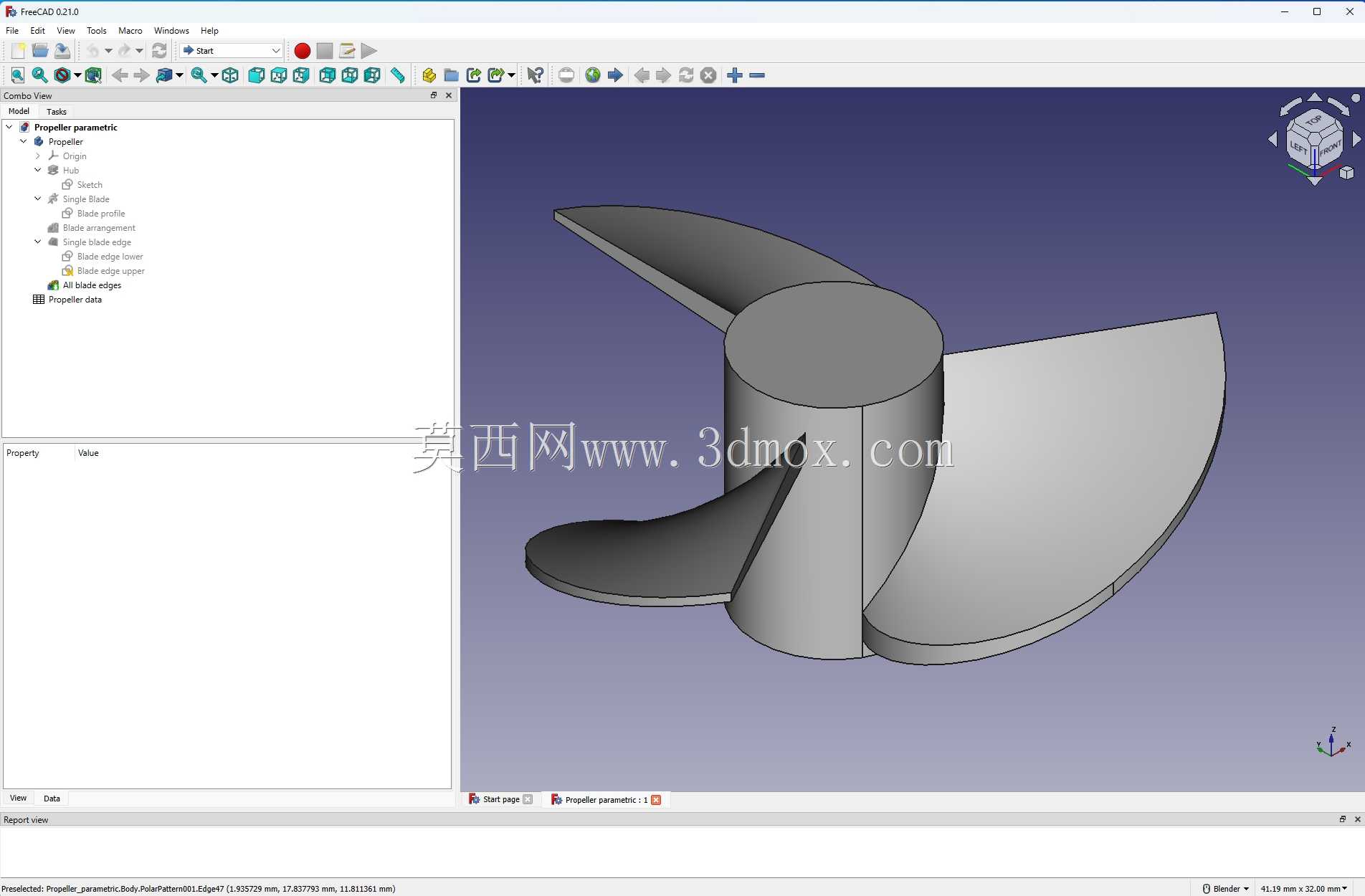
Task: Select Blade arrangement in tree
Action: 99,228
